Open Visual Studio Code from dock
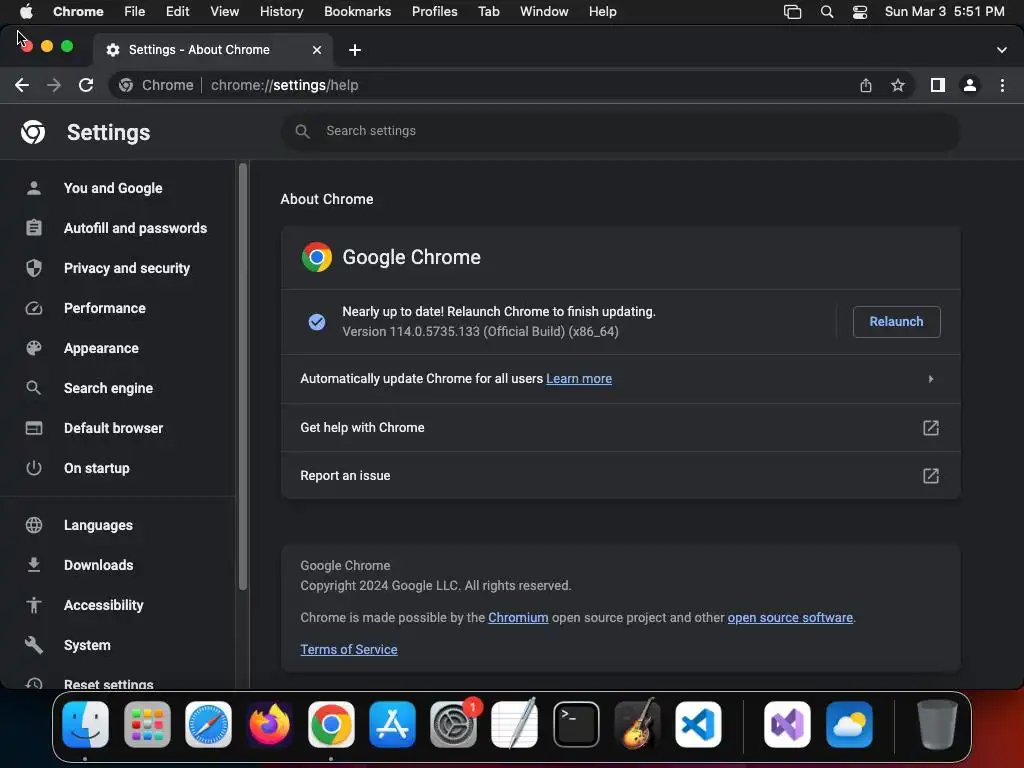 pyautogui.click(x=698, y=724)
